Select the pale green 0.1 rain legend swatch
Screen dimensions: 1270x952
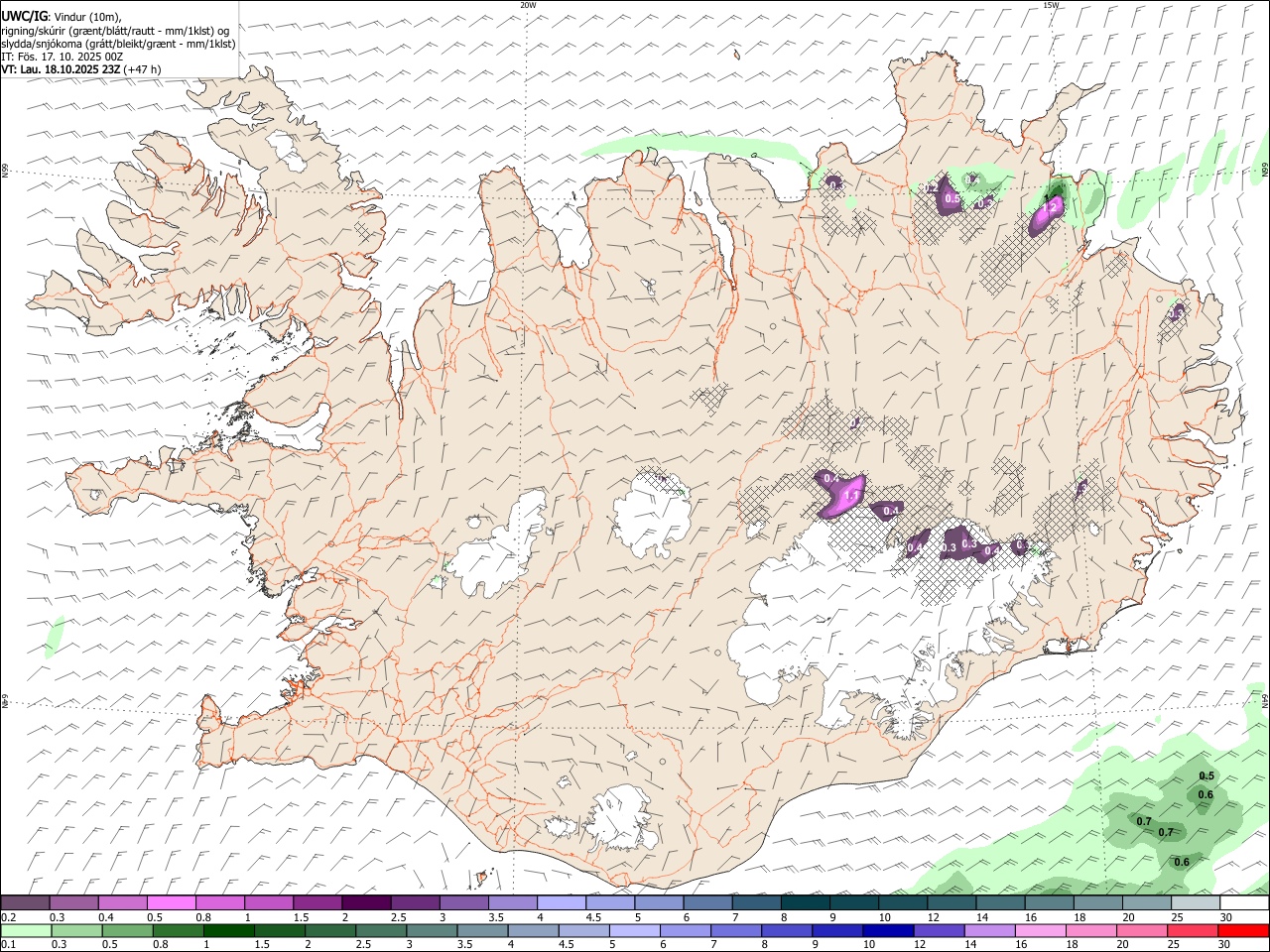pos(28,930)
